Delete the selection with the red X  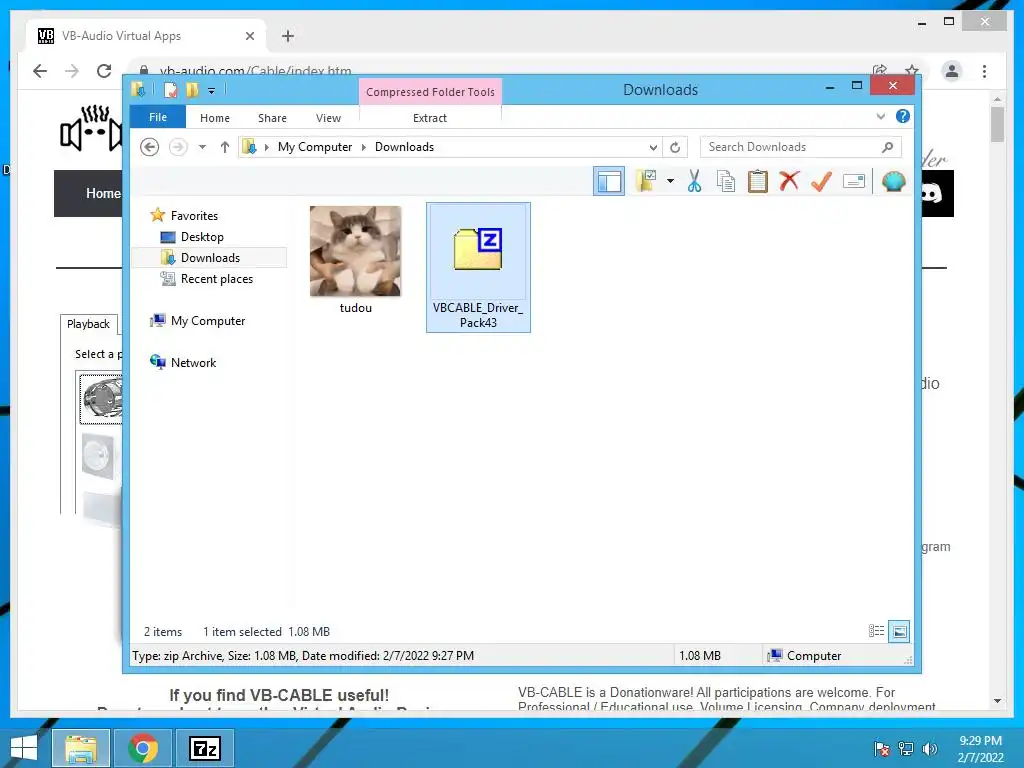click(789, 181)
